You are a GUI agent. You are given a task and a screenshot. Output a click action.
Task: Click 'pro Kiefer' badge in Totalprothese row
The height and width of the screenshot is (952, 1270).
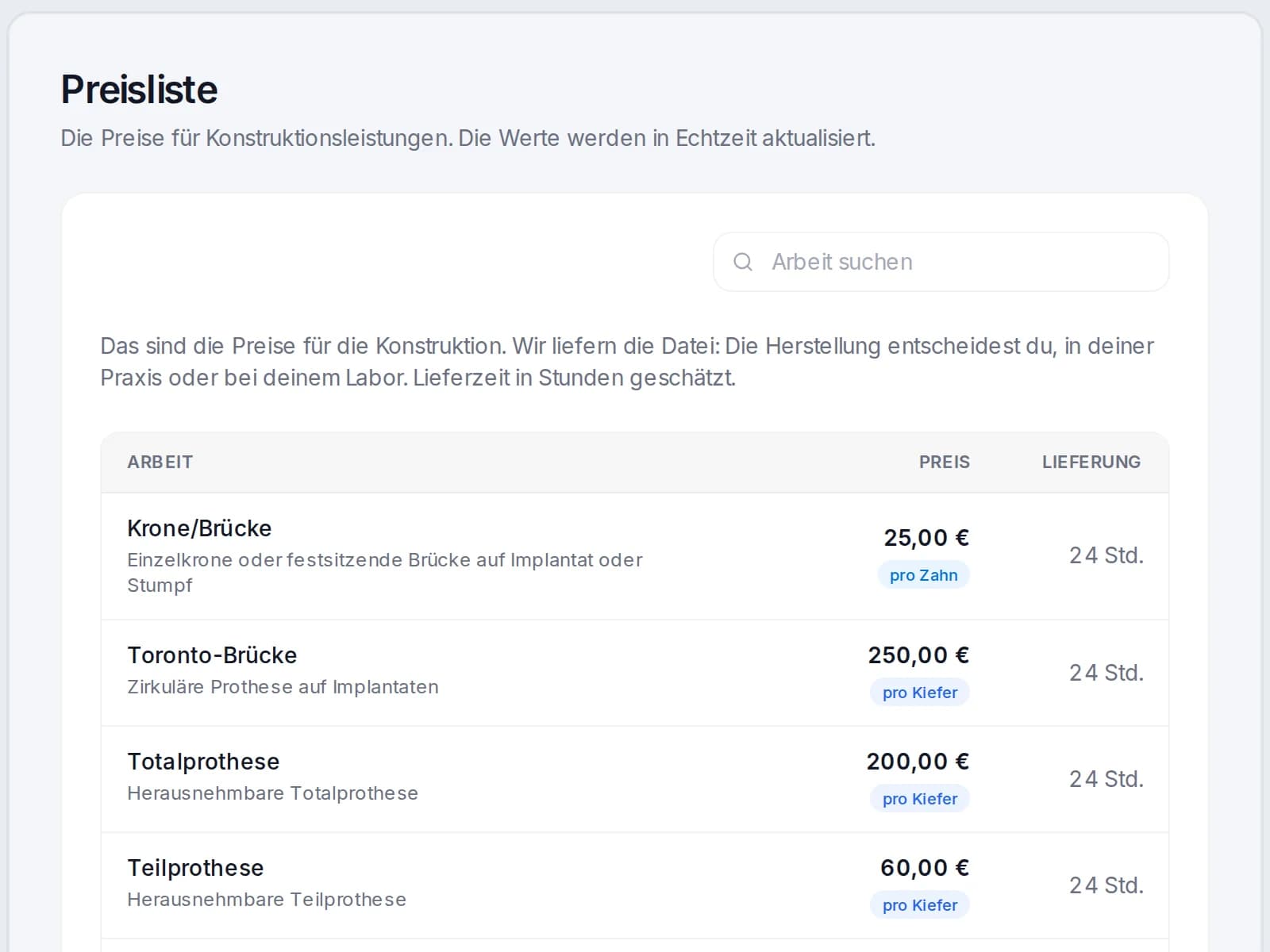click(x=920, y=799)
